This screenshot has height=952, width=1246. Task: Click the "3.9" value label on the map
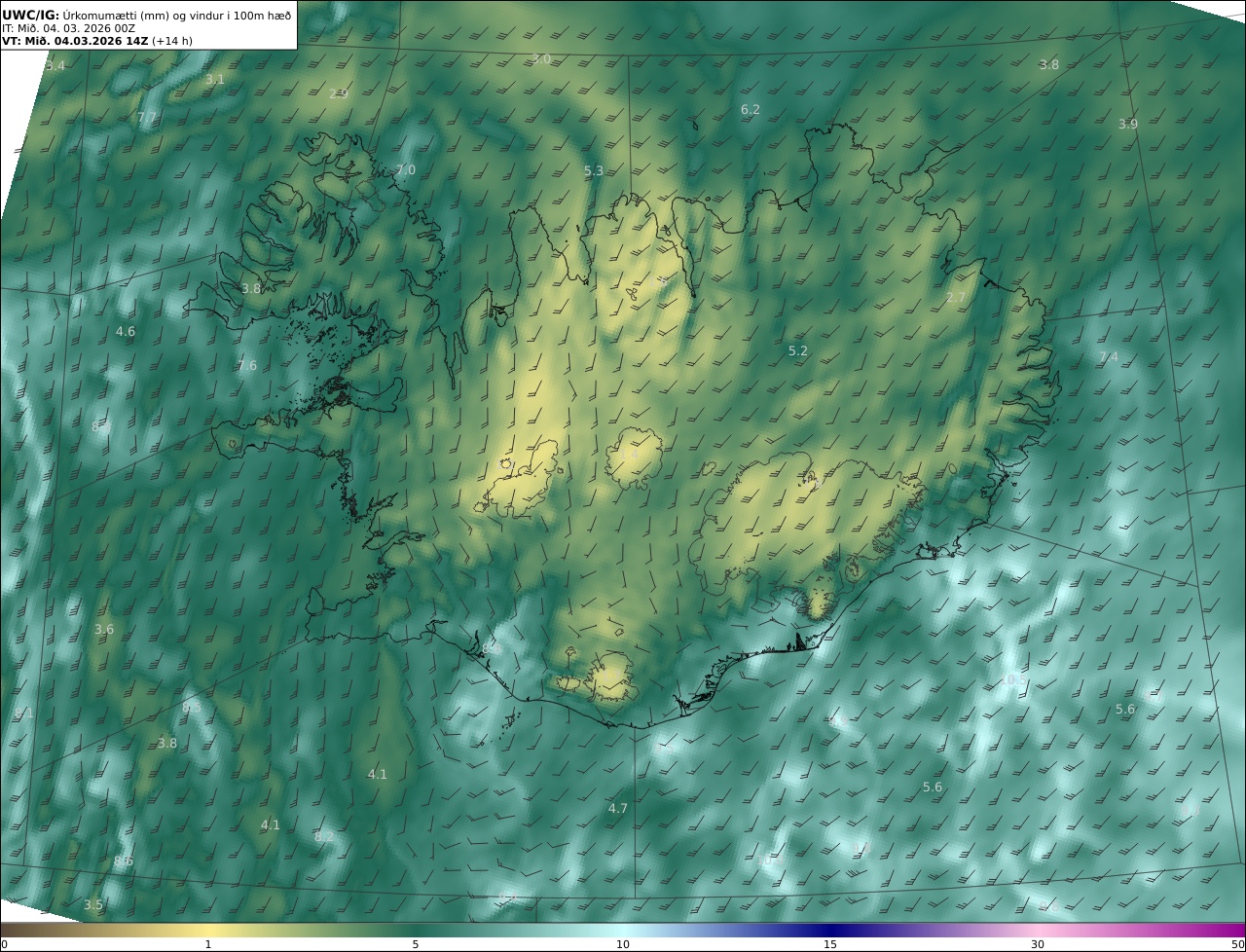[x=1128, y=125]
